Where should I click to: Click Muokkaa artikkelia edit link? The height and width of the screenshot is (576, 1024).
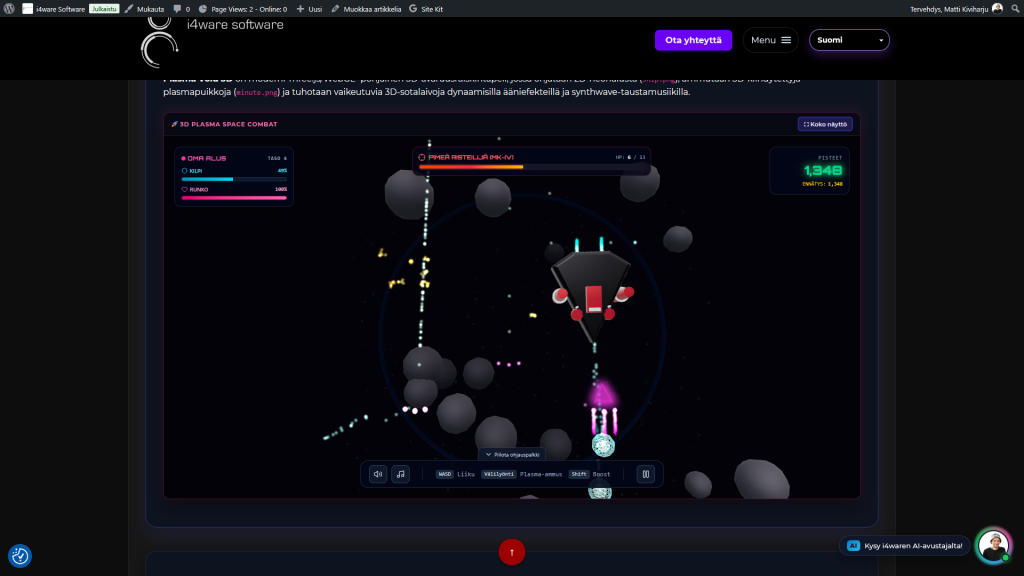tap(366, 9)
